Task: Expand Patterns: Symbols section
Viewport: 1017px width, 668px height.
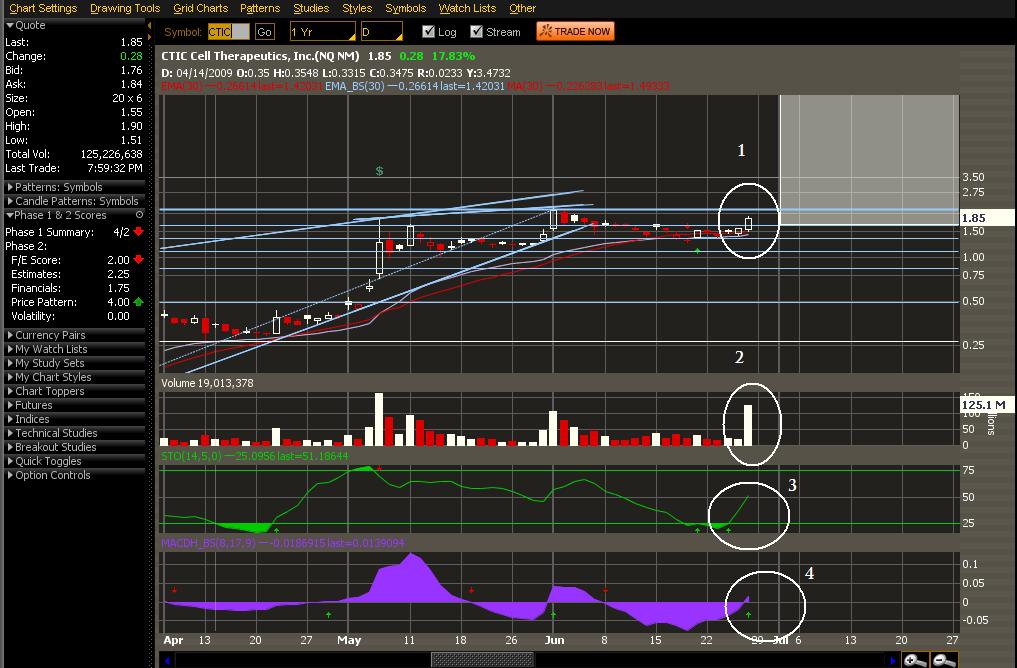Action: click(75, 187)
